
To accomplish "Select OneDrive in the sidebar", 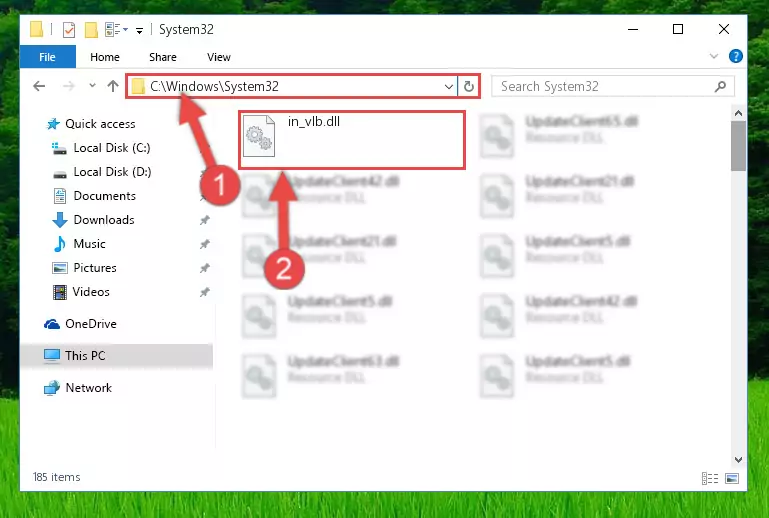I will 91,324.
